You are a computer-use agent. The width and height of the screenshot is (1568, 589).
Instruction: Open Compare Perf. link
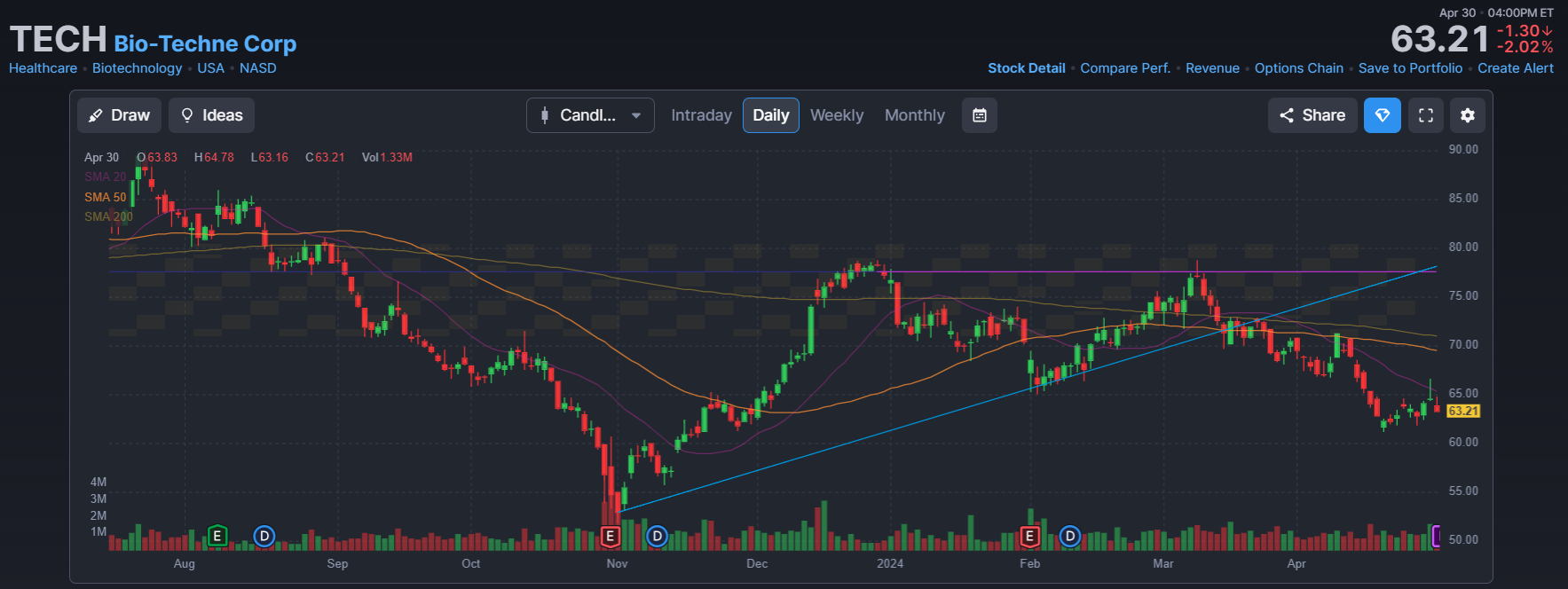[x=1125, y=68]
